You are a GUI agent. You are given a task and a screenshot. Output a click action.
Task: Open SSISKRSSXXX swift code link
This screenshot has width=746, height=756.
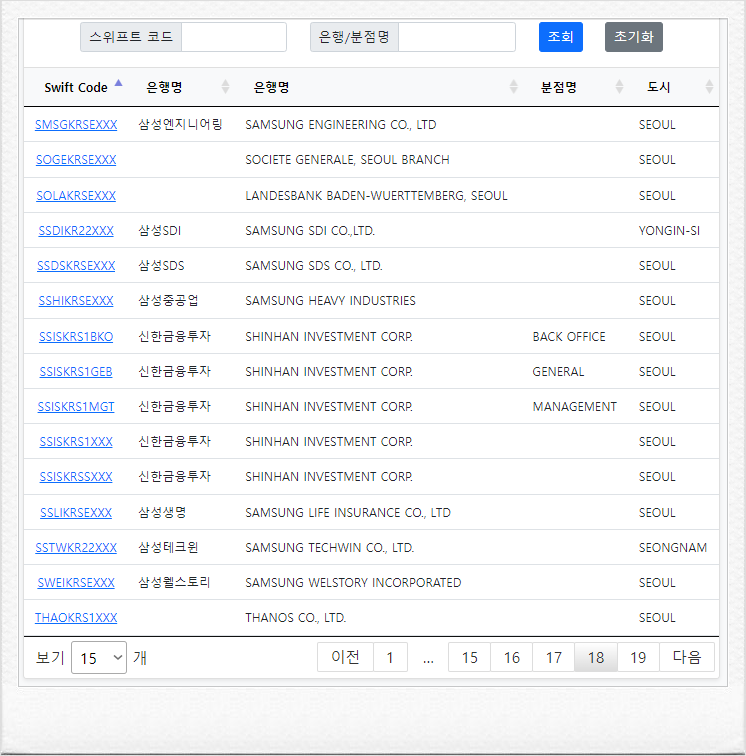point(76,477)
